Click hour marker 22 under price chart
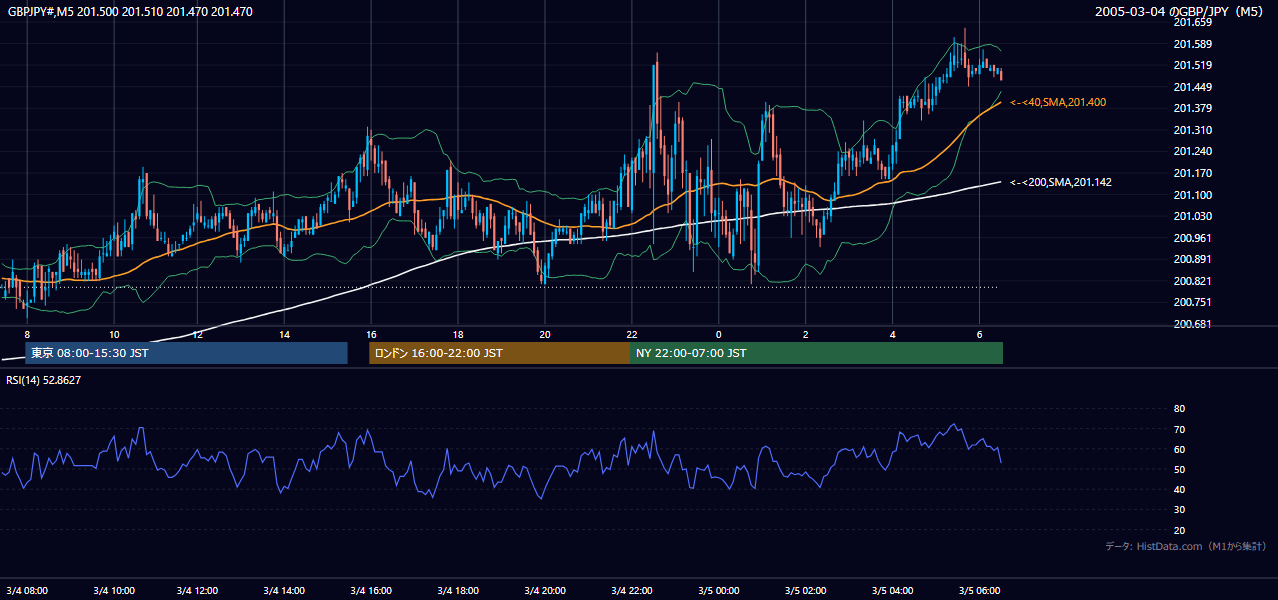Image resolution: width=1278 pixels, height=600 pixels. (631, 334)
